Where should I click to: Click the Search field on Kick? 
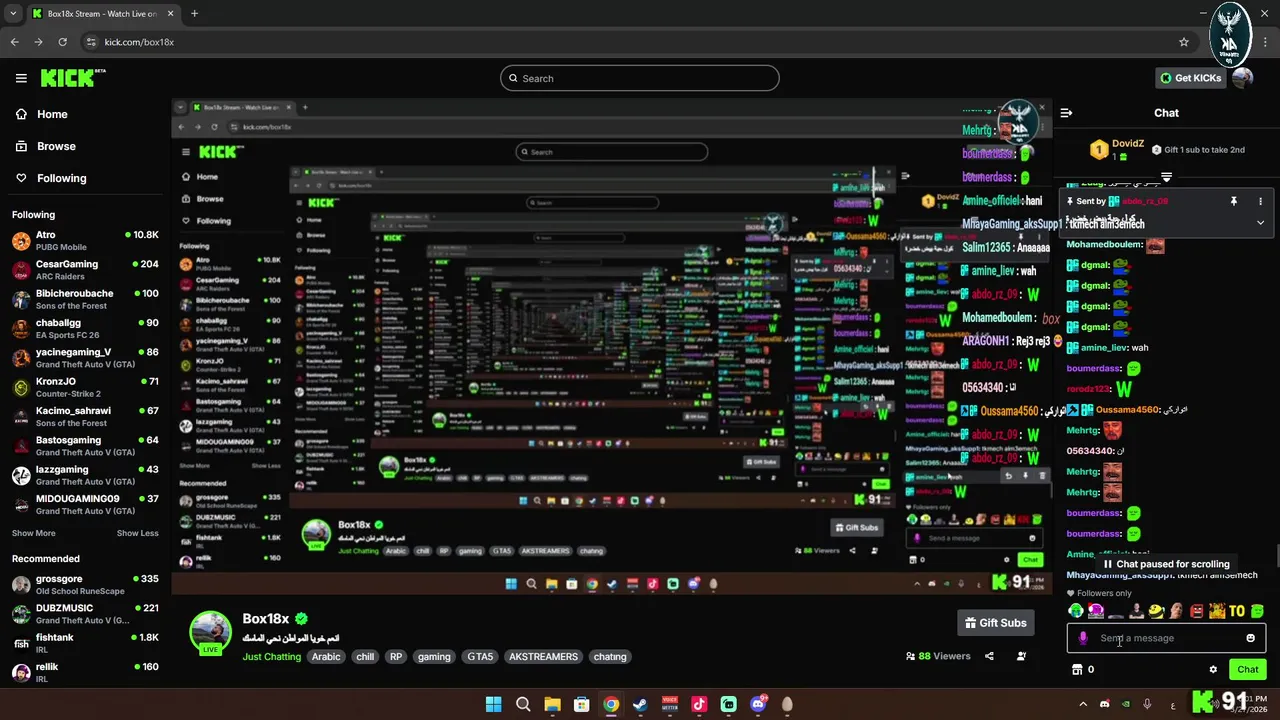tap(640, 78)
